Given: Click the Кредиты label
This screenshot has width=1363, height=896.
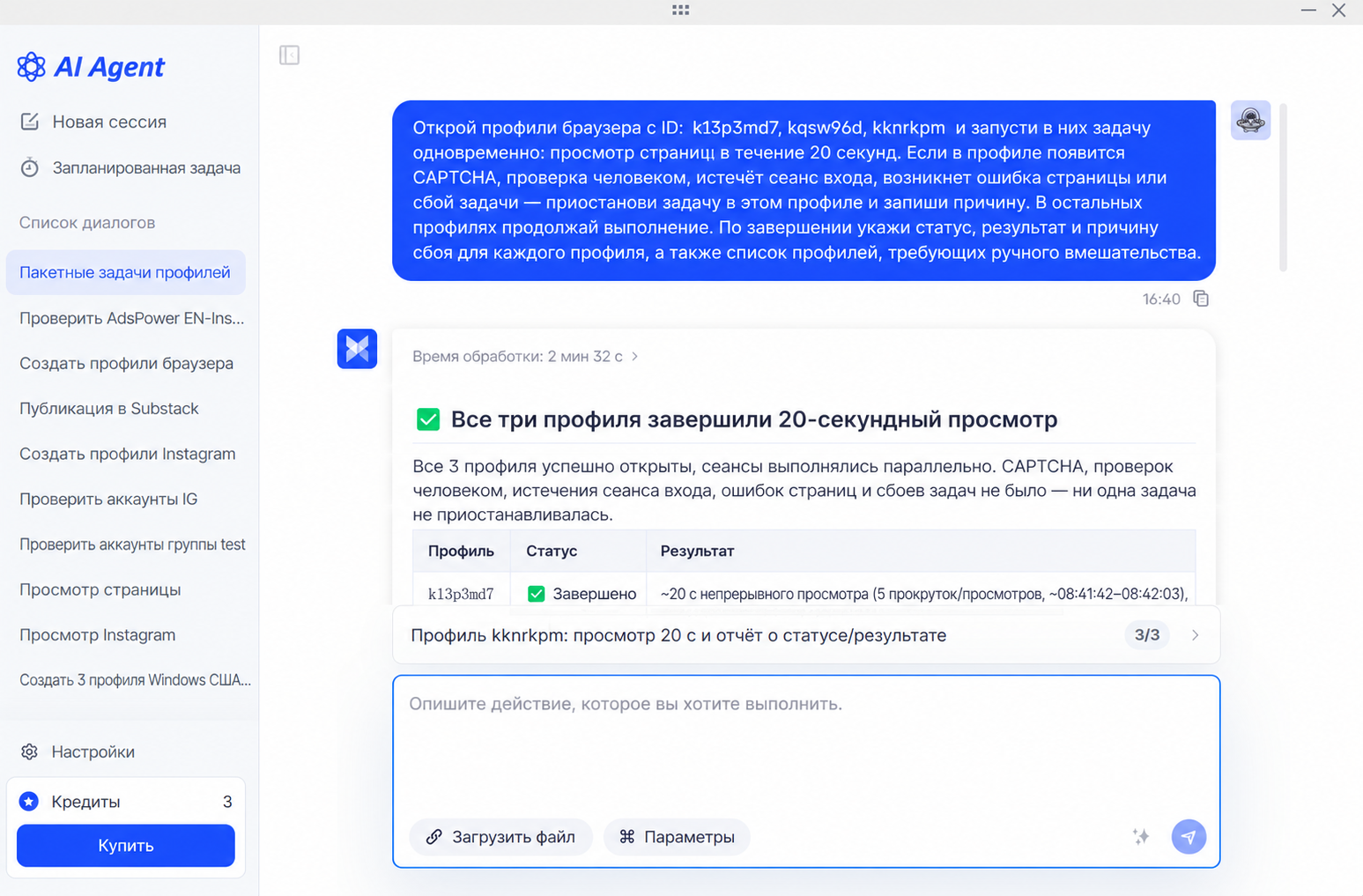Looking at the screenshot, I should [x=85, y=802].
